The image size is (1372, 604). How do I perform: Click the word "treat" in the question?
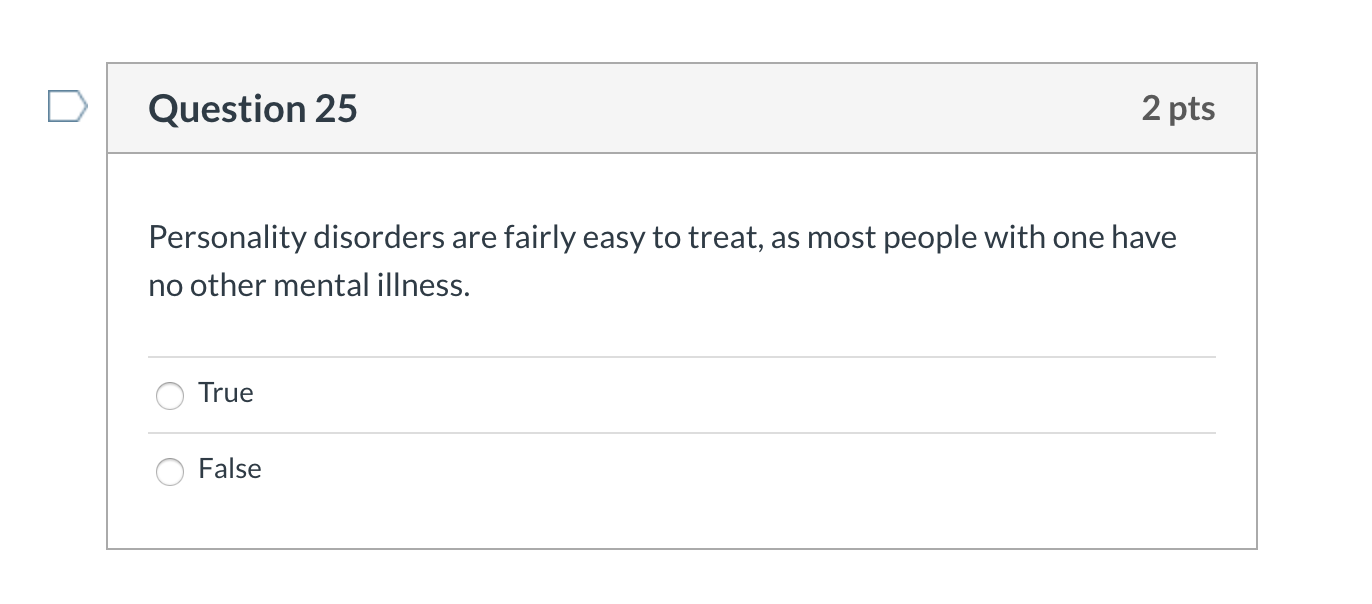[726, 238]
